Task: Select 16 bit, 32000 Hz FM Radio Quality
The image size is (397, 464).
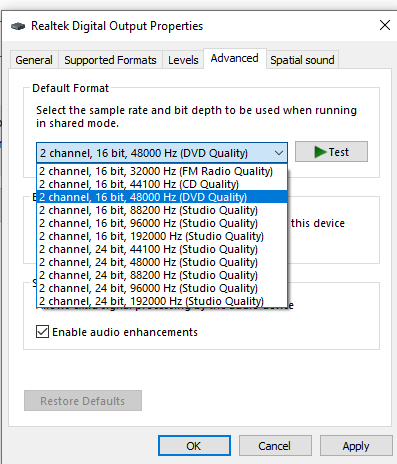Action: (x=162, y=171)
